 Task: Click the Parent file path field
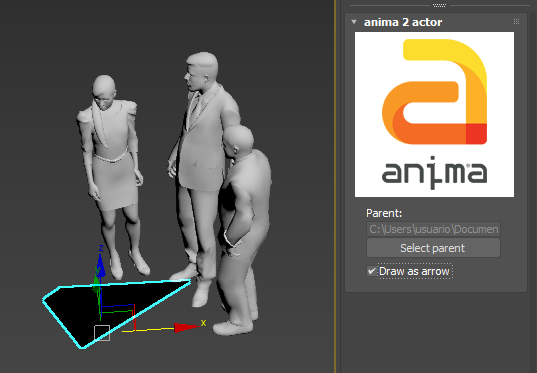click(x=433, y=229)
